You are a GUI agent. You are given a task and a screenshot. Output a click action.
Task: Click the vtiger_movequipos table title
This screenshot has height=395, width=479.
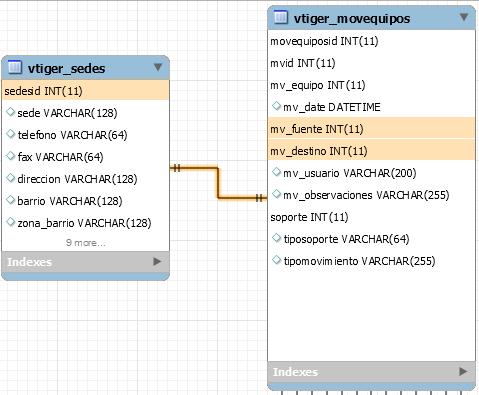[352, 19]
